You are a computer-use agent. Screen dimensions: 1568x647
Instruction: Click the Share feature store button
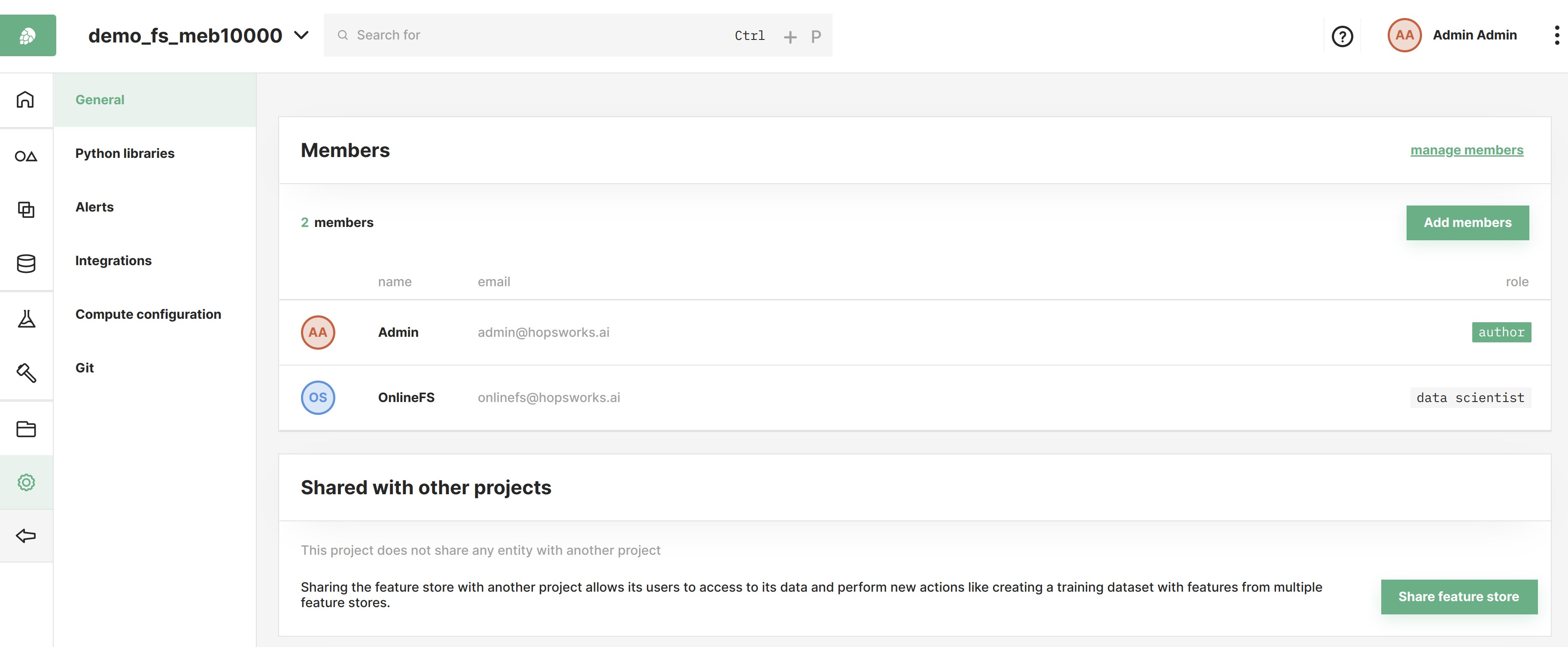[x=1459, y=596]
